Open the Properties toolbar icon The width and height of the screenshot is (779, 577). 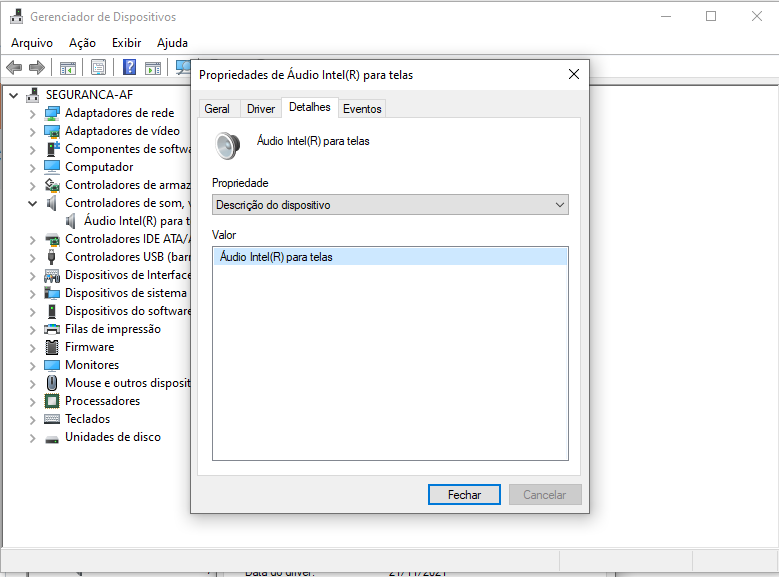point(98,67)
